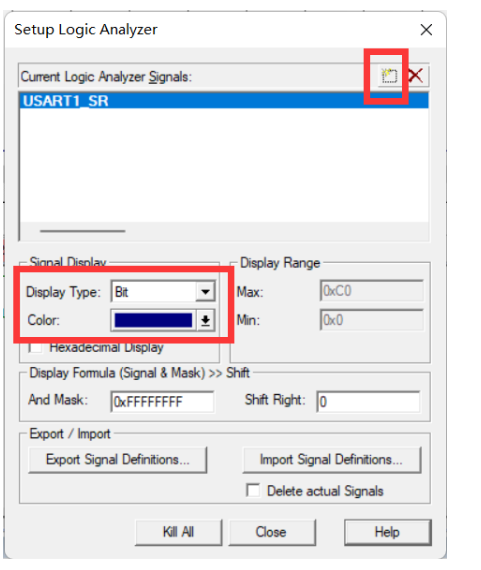Click the signal list horizontal scrollbar
This screenshot has height=570, width=481.
(83, 231)
